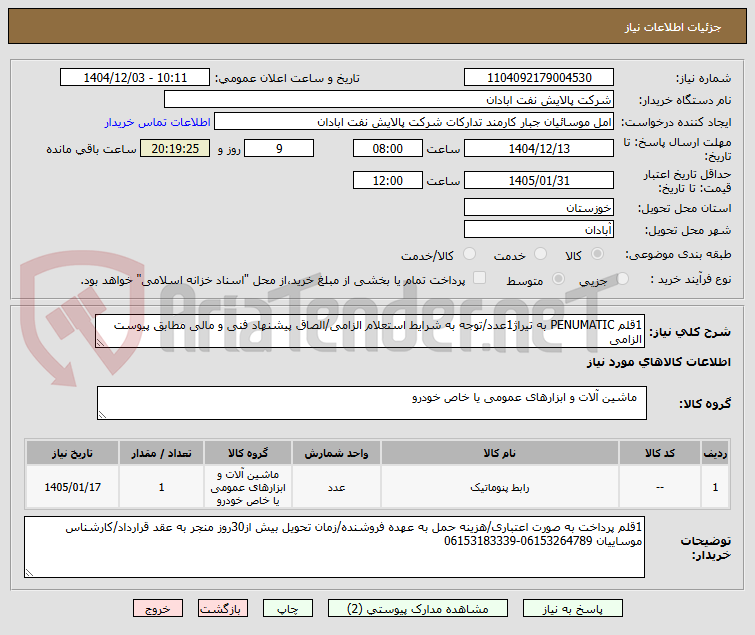Click the response deadline date 1404/12/13
The image size is (755, 635).
point(539,148)
